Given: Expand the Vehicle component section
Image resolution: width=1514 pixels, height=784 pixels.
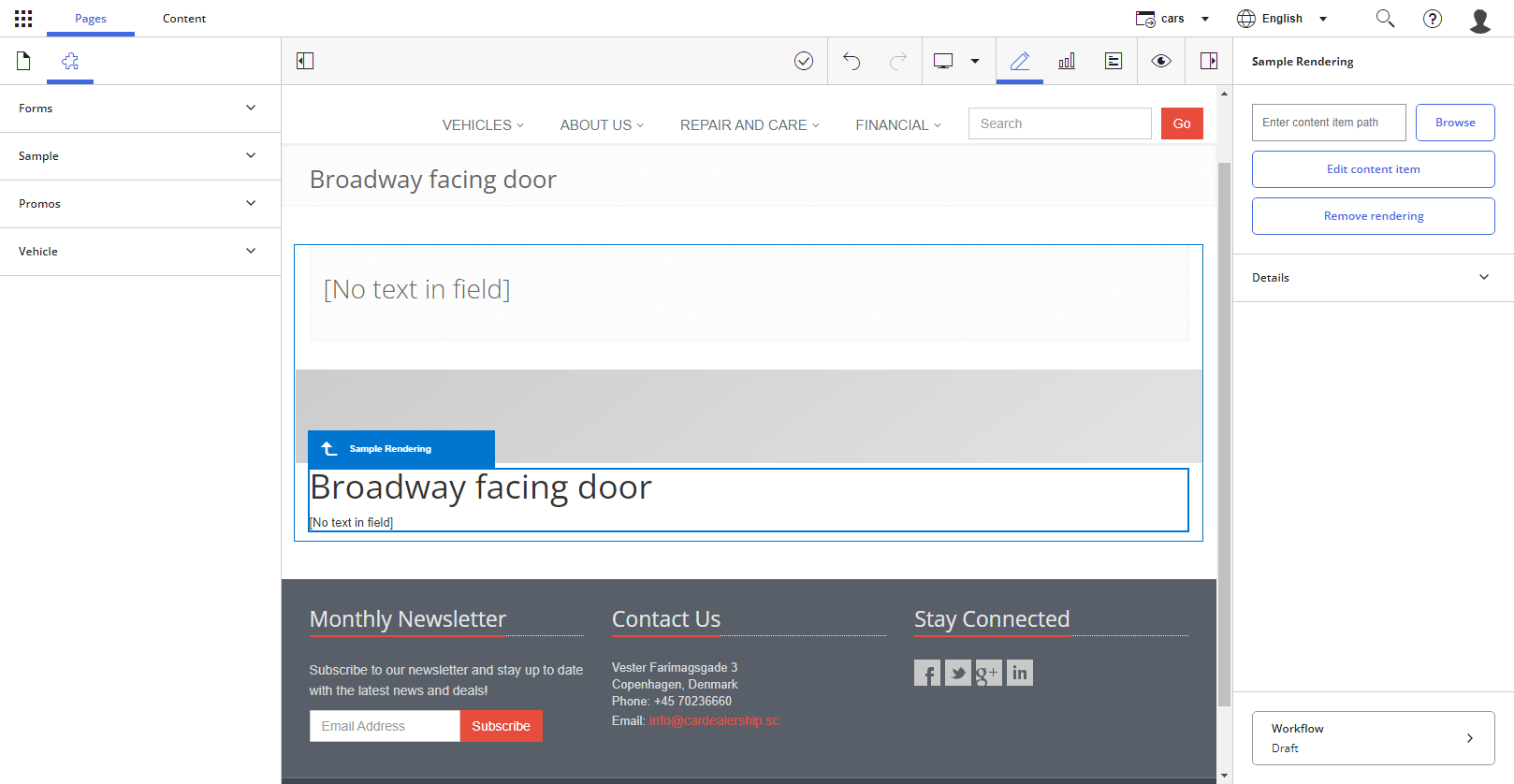Looking at the screenshot, I should point(140,252).
